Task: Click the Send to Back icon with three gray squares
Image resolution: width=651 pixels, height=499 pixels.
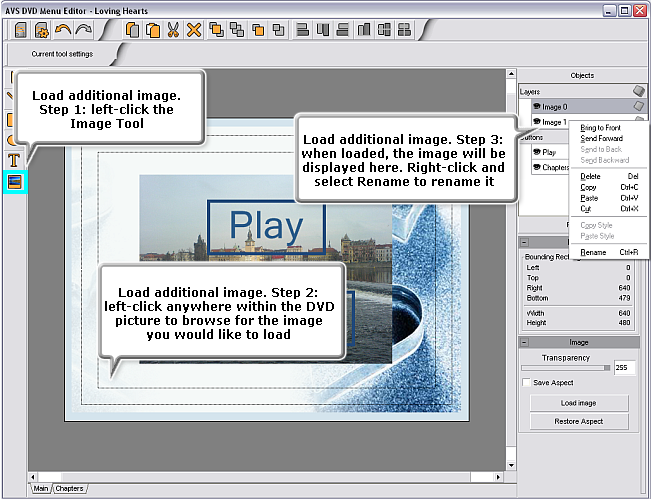Action: [x=237, y=30]
